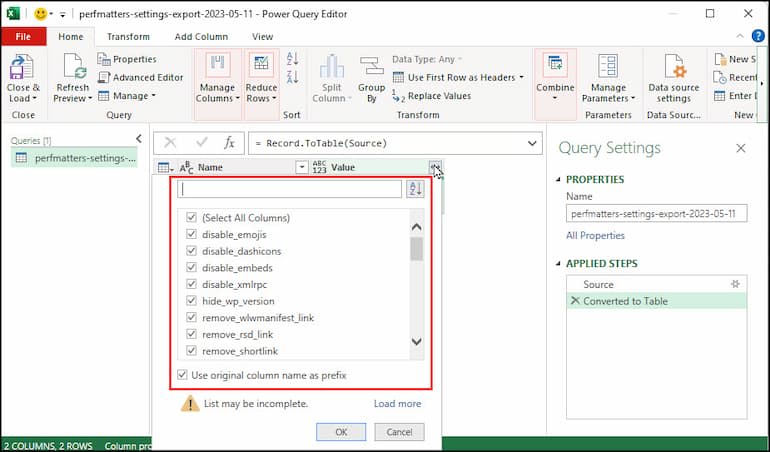
Task: Open the Advanced Editor
Action: (x=140, y=78)
